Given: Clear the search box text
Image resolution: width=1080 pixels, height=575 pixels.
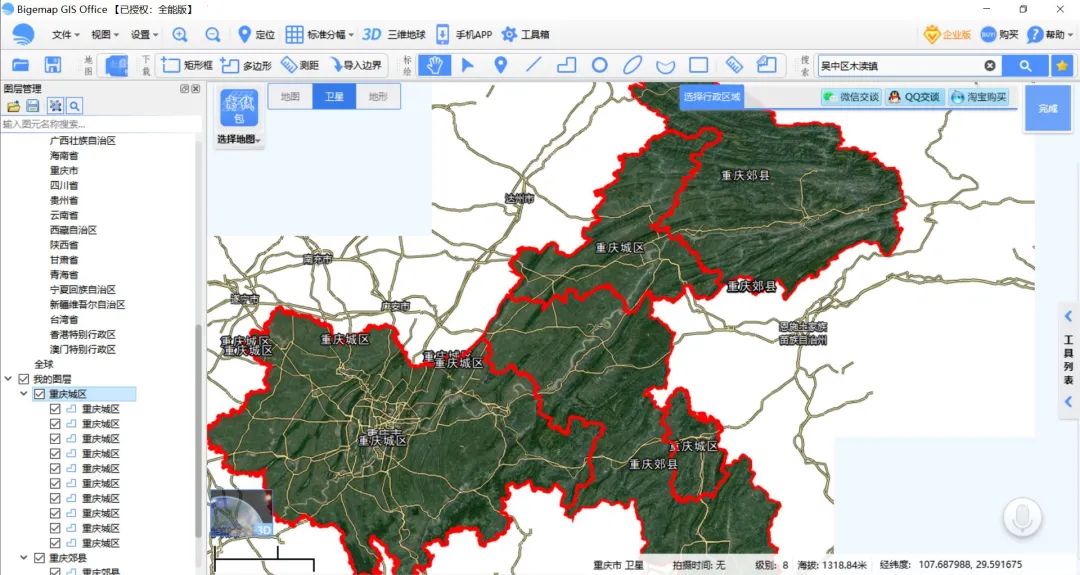Looking at the screenshot, I should [x=990, y=66].
